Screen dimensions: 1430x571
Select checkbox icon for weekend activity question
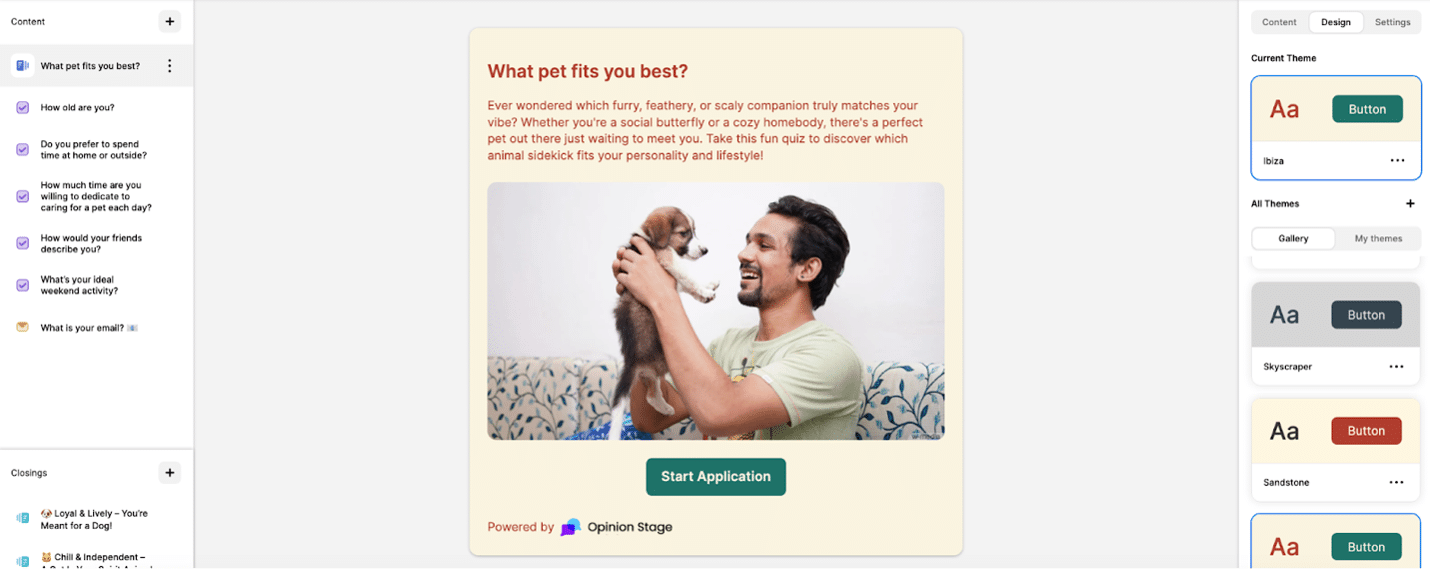click(23, 285)
